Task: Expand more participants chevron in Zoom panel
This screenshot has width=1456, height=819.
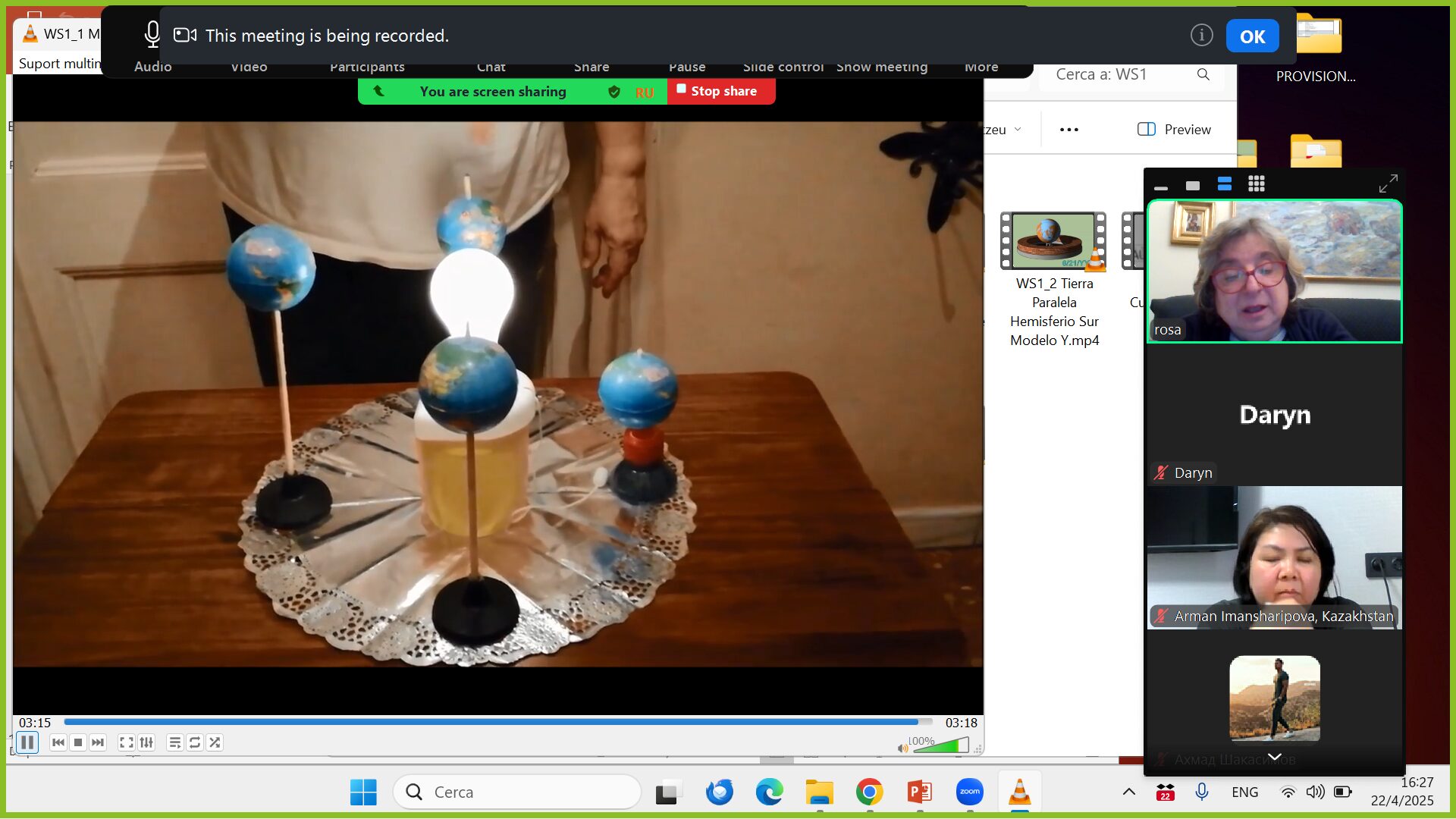Action: [1275, 757]
